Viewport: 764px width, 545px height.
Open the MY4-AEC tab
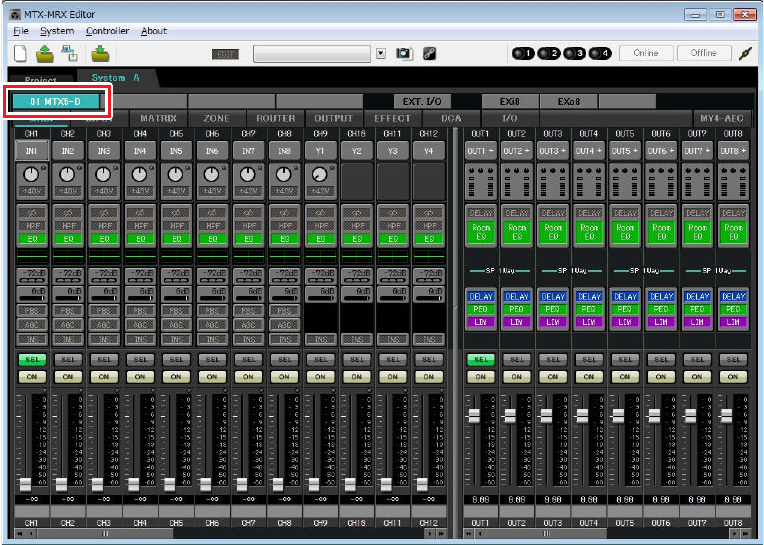722,118
